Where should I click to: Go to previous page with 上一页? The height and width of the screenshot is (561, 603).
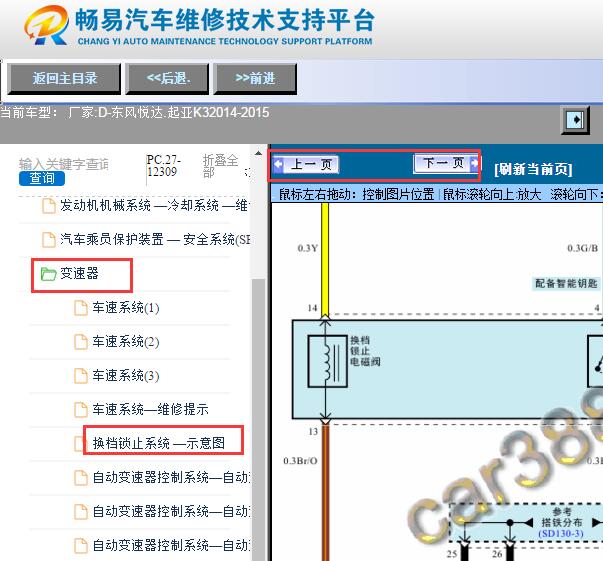(x=306, y=165)
